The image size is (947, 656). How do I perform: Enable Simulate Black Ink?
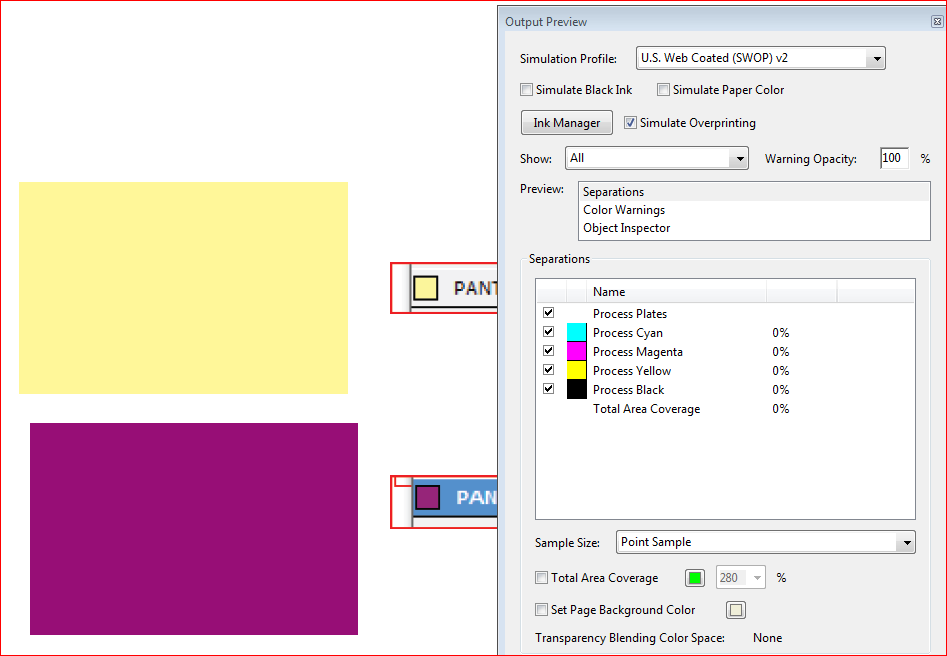tap(526, 89)
